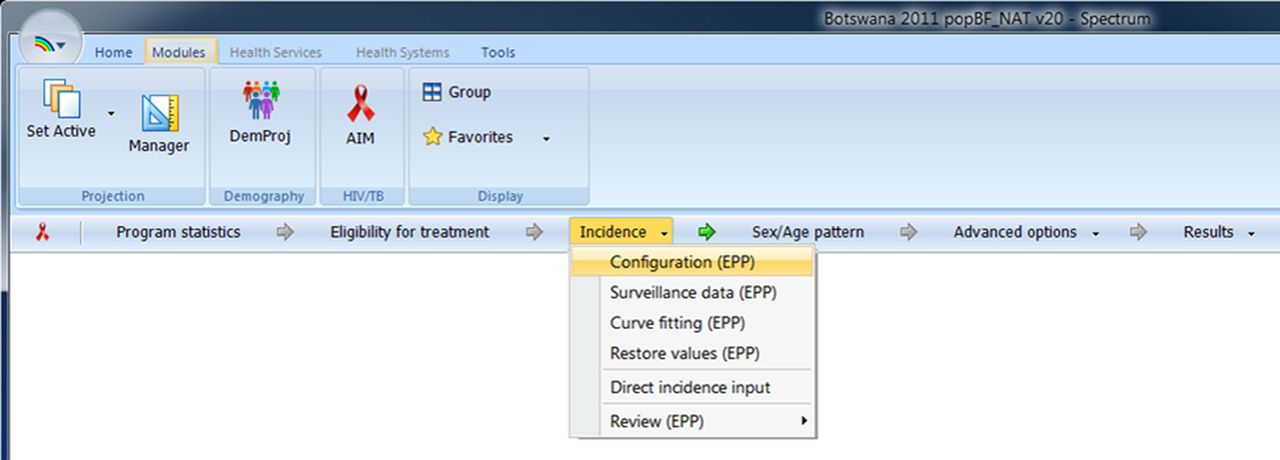This screenshot has width=1280, height=460.
Task: Launch the DemProj demography module
Action: [x=260, y=101]
